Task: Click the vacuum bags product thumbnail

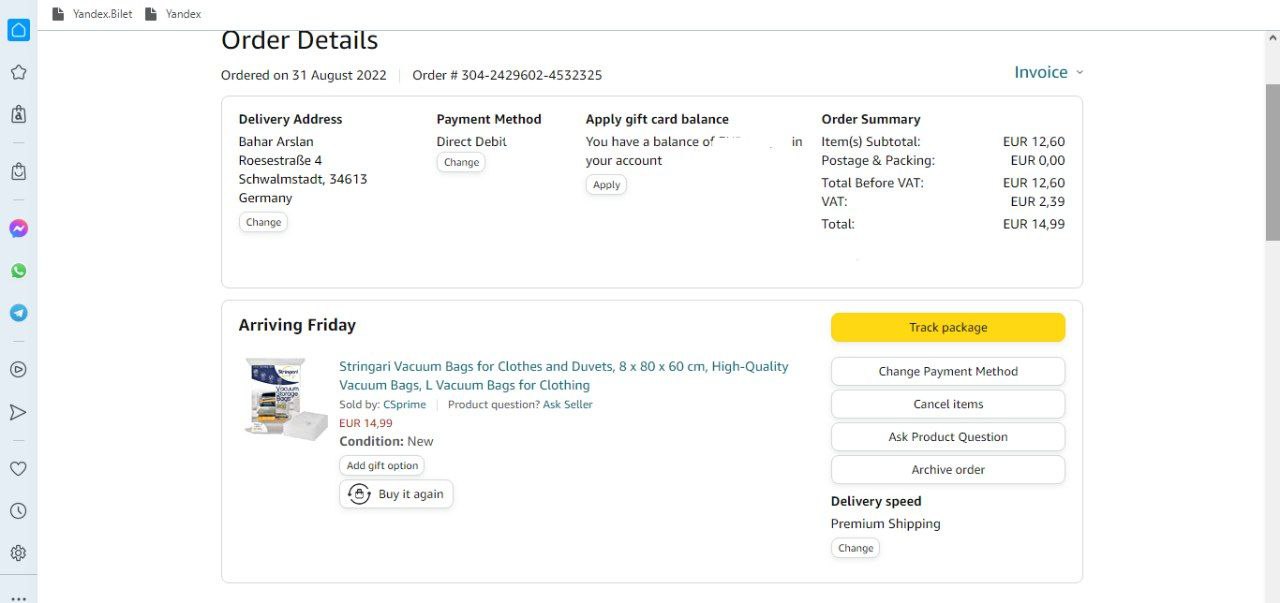Action: click(x=287, y=398)
